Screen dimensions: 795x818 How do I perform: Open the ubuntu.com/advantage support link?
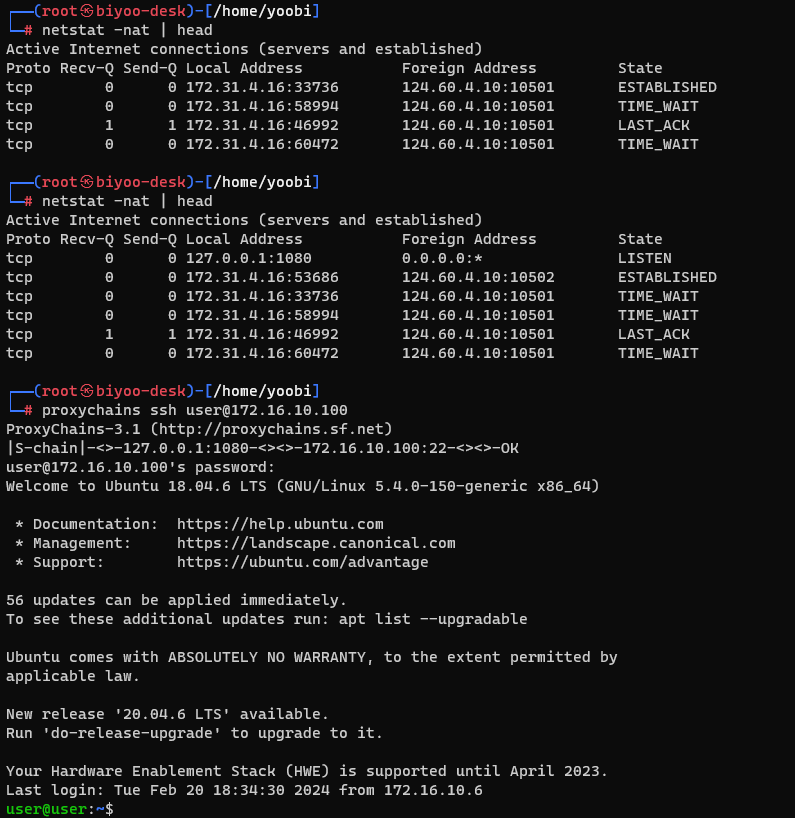[x=302, y=562]
